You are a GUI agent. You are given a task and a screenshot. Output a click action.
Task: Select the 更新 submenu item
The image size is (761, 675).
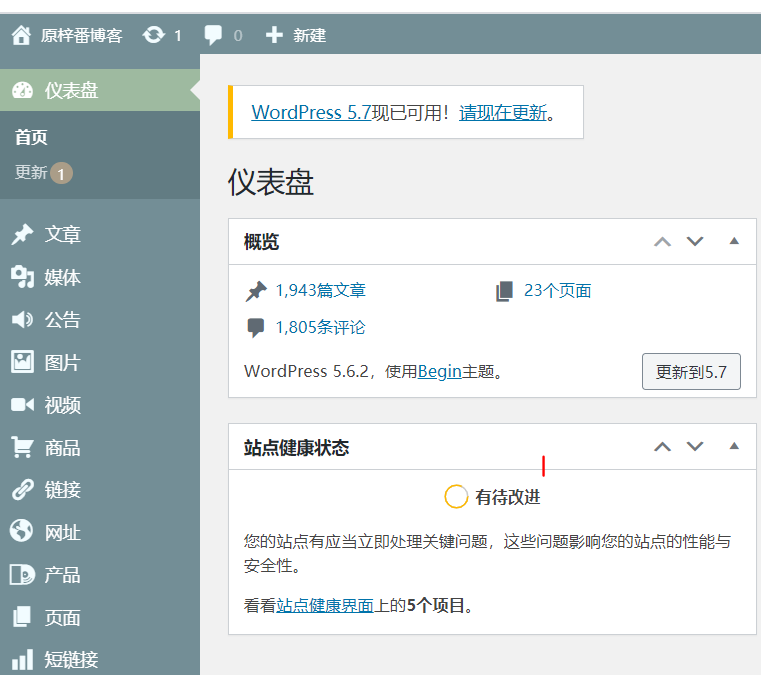point(31,172)
